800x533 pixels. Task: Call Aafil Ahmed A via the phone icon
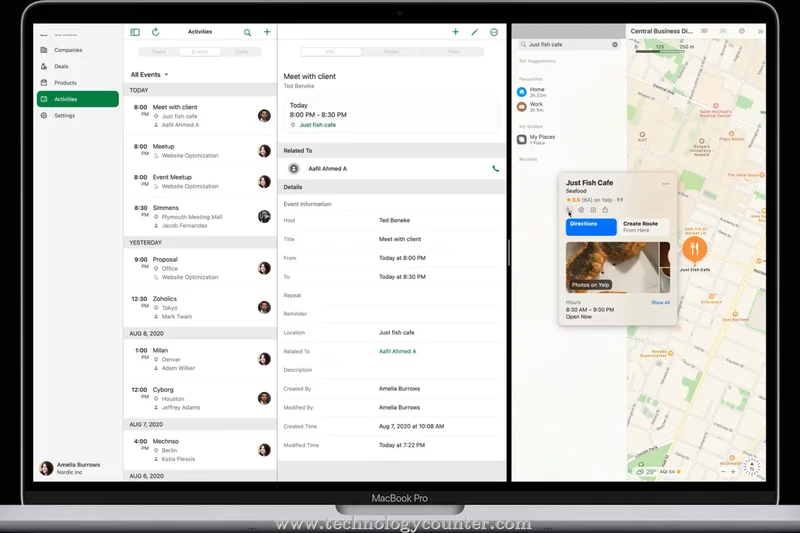click(495, 169)
